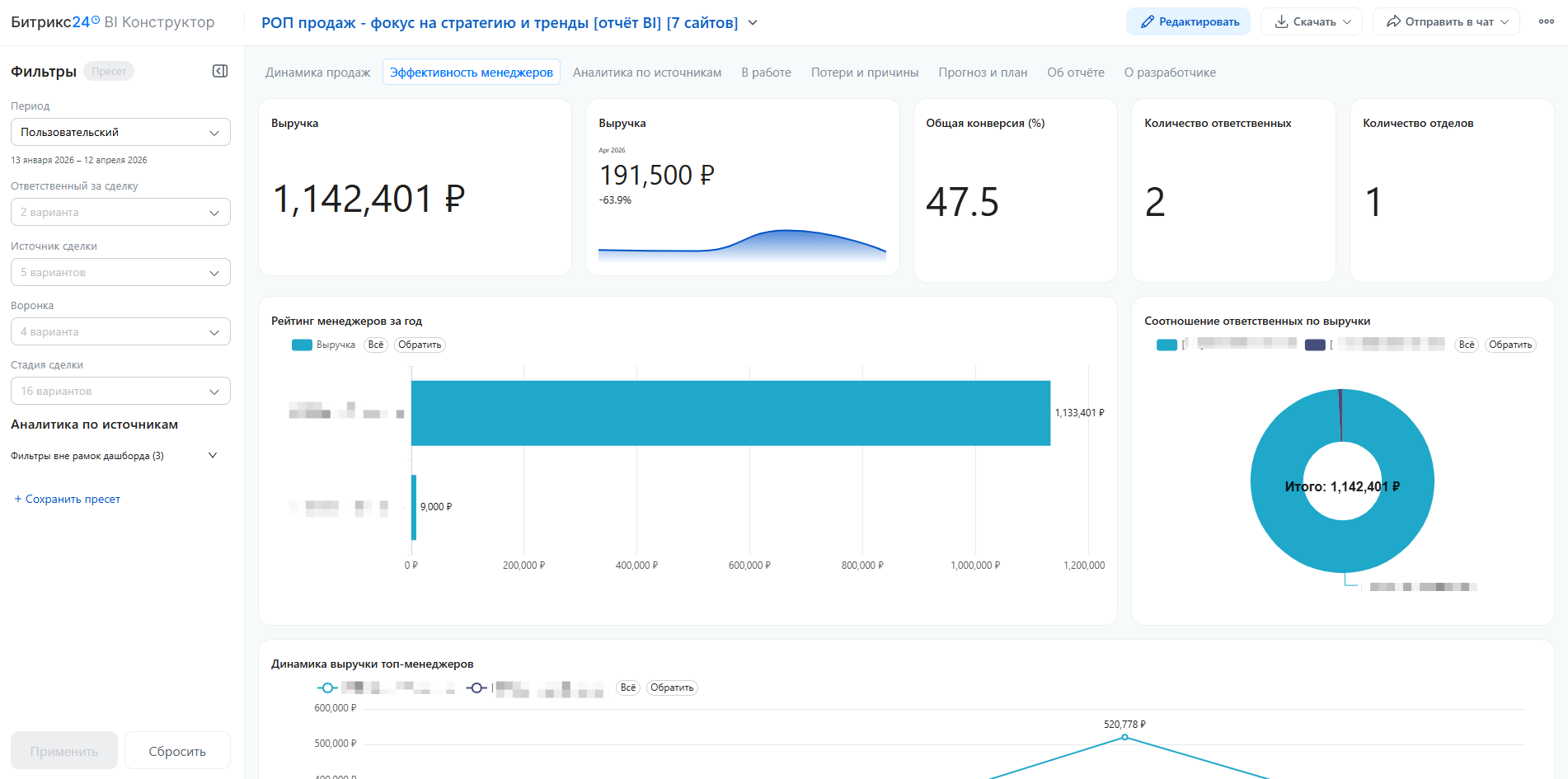Click the pencil icon on Редактировать
Viewport: 1568px width, 779px height.
(1147, 22)
